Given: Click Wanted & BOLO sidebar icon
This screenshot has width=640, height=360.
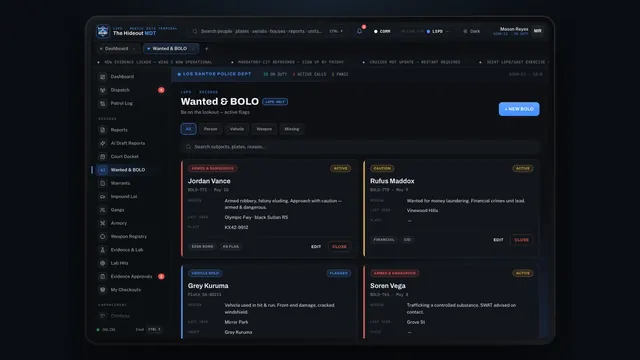Looking at the screenshot, I should pos(102,170).
